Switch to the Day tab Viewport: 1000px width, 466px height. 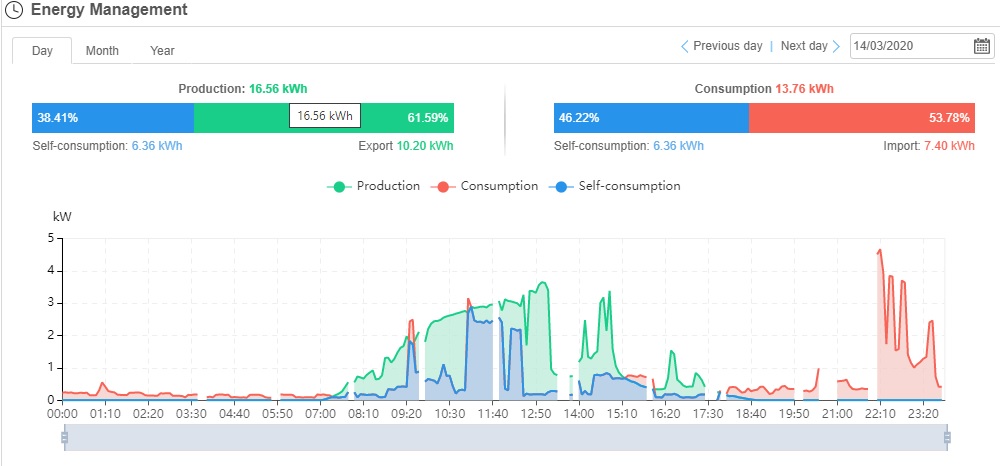pyautogui.click(x=42, y=50)
